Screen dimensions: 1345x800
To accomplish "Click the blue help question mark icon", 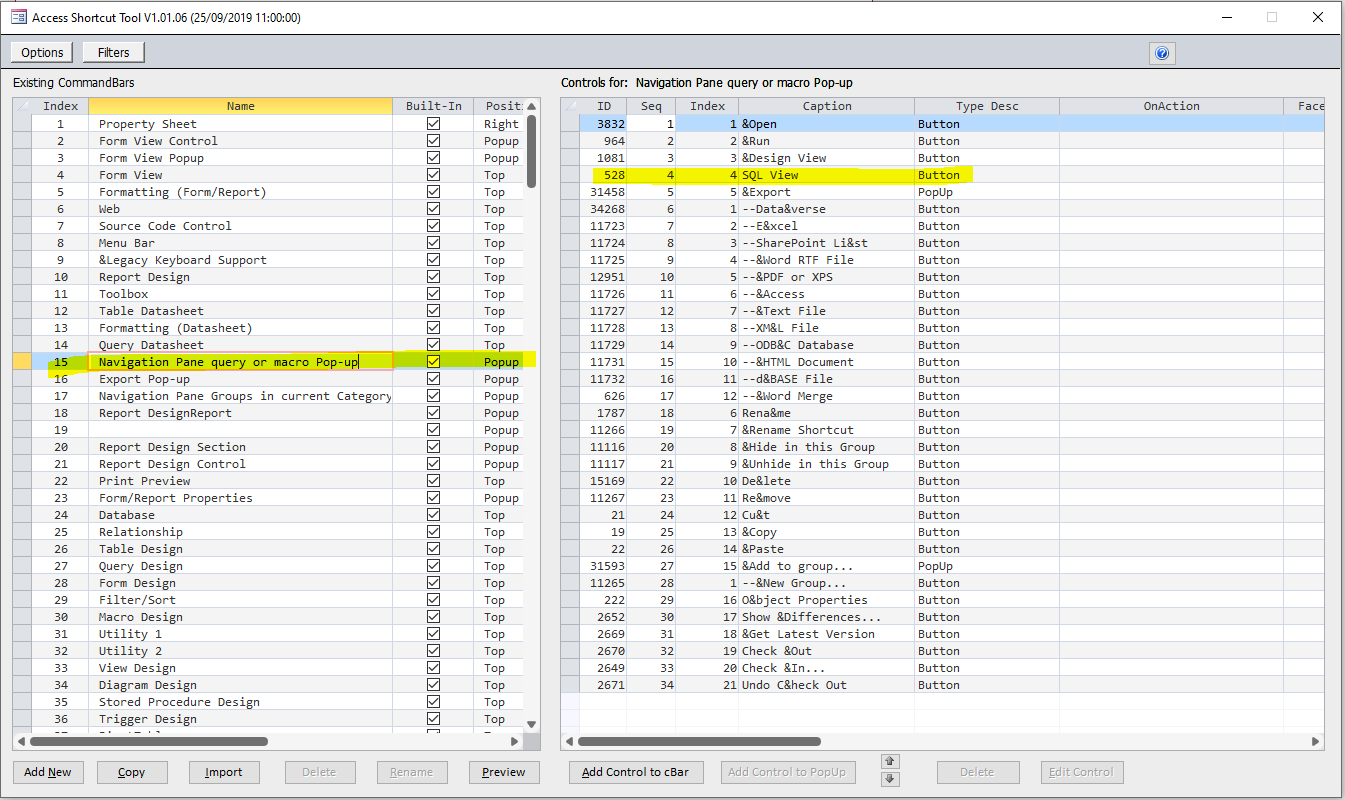I will 1162,53.
